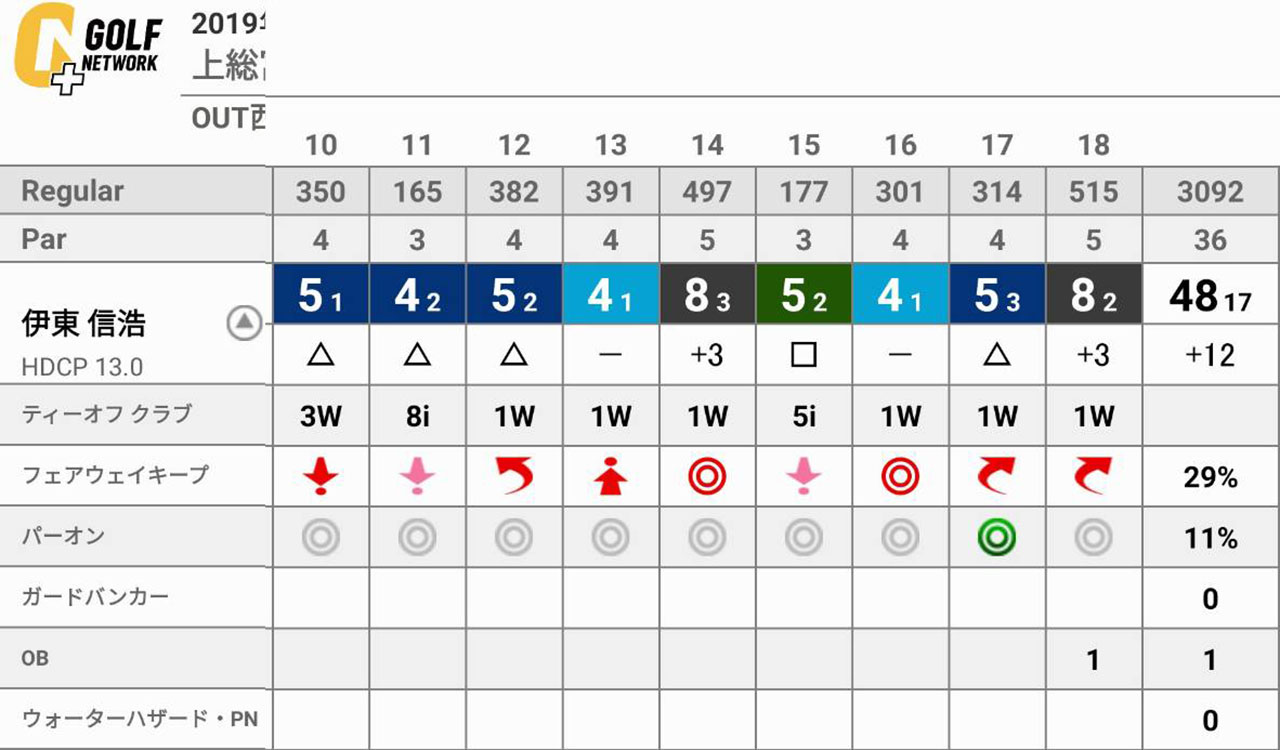Click hole 14 fairway keep bullseye icon
1280x750 pixels.
[707, 477]
